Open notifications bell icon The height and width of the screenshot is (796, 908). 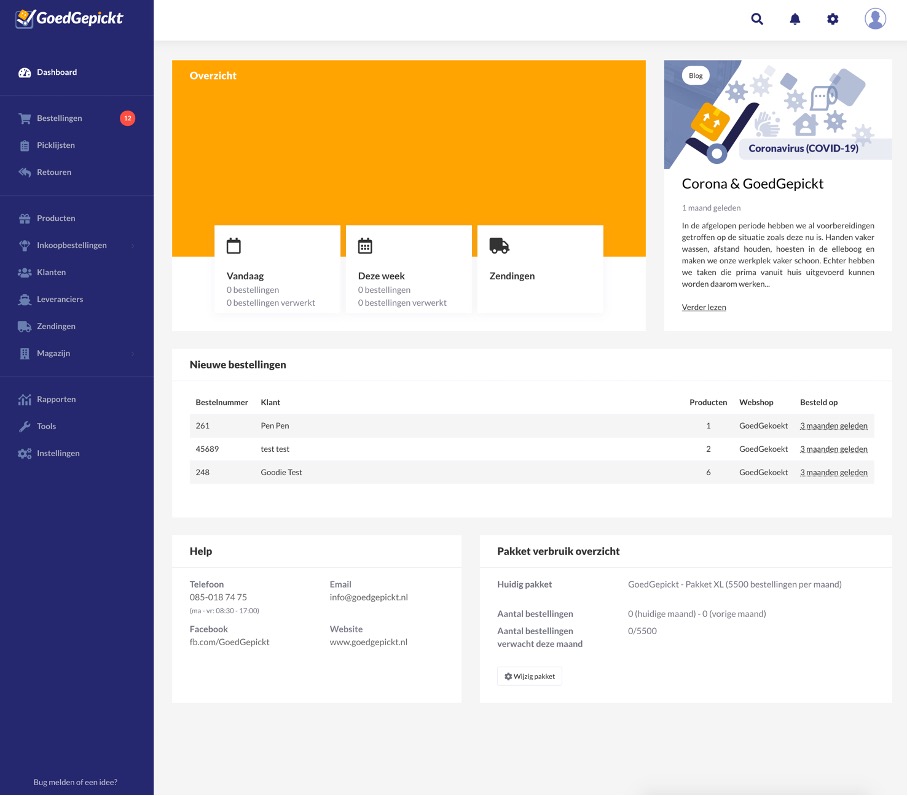pos(794,19)
